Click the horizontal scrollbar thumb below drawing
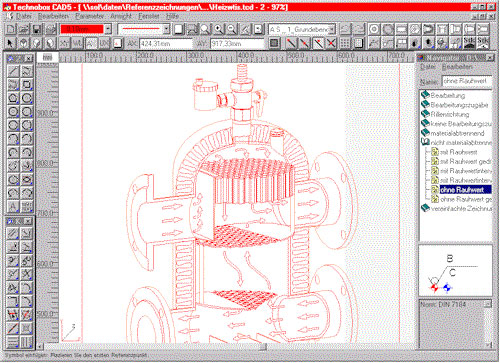This screenshot has width=500, height=363. point(263,347)
